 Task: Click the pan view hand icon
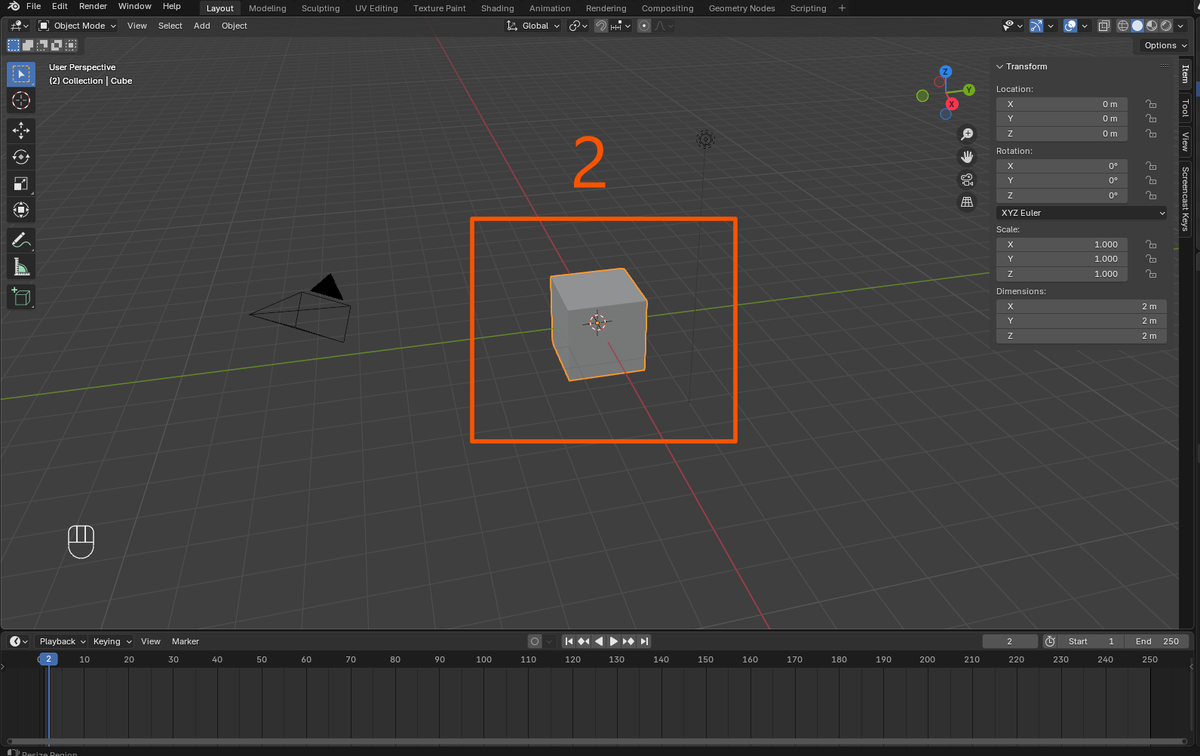coord(967,157)
